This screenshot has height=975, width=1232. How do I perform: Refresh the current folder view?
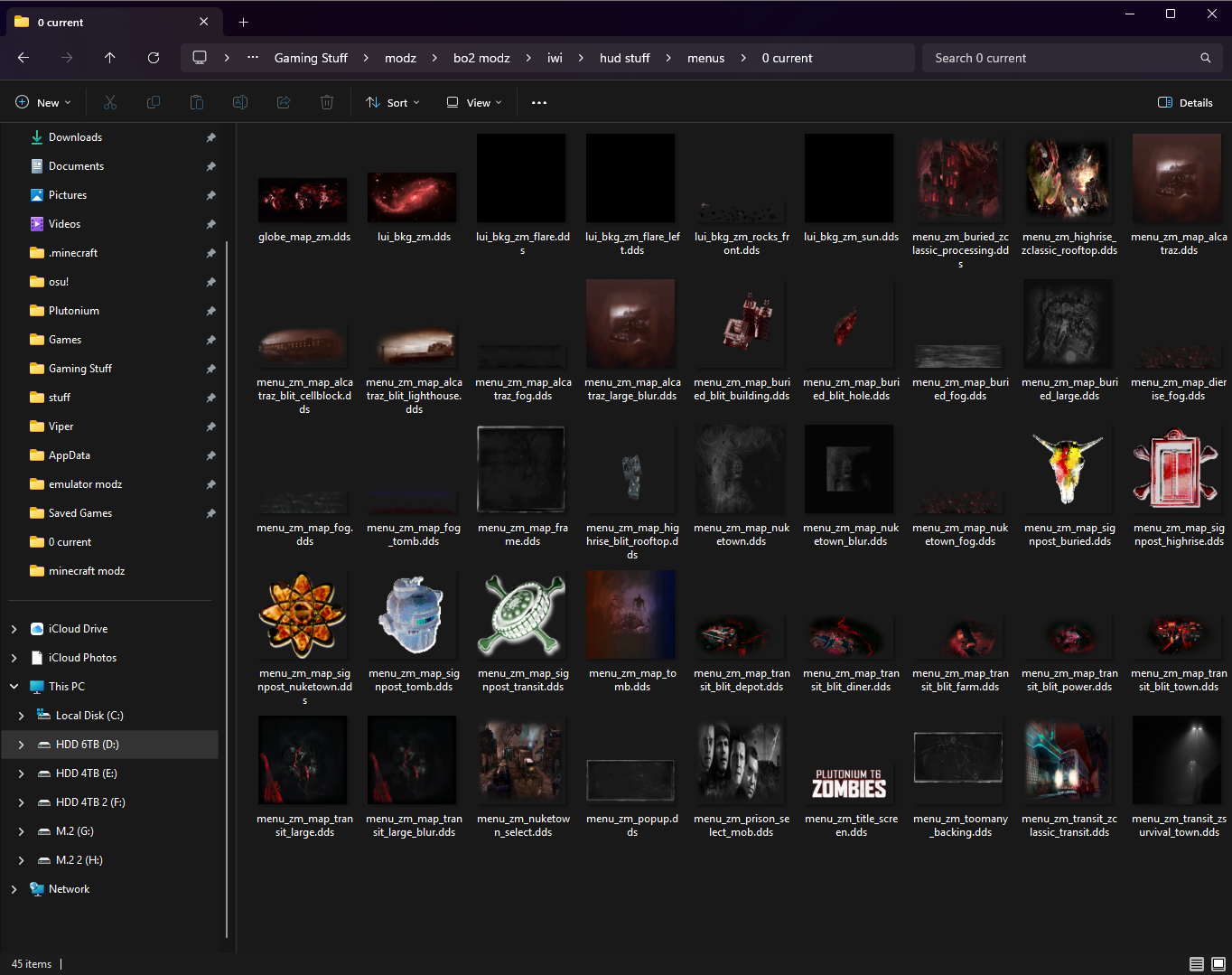(154, 58)
